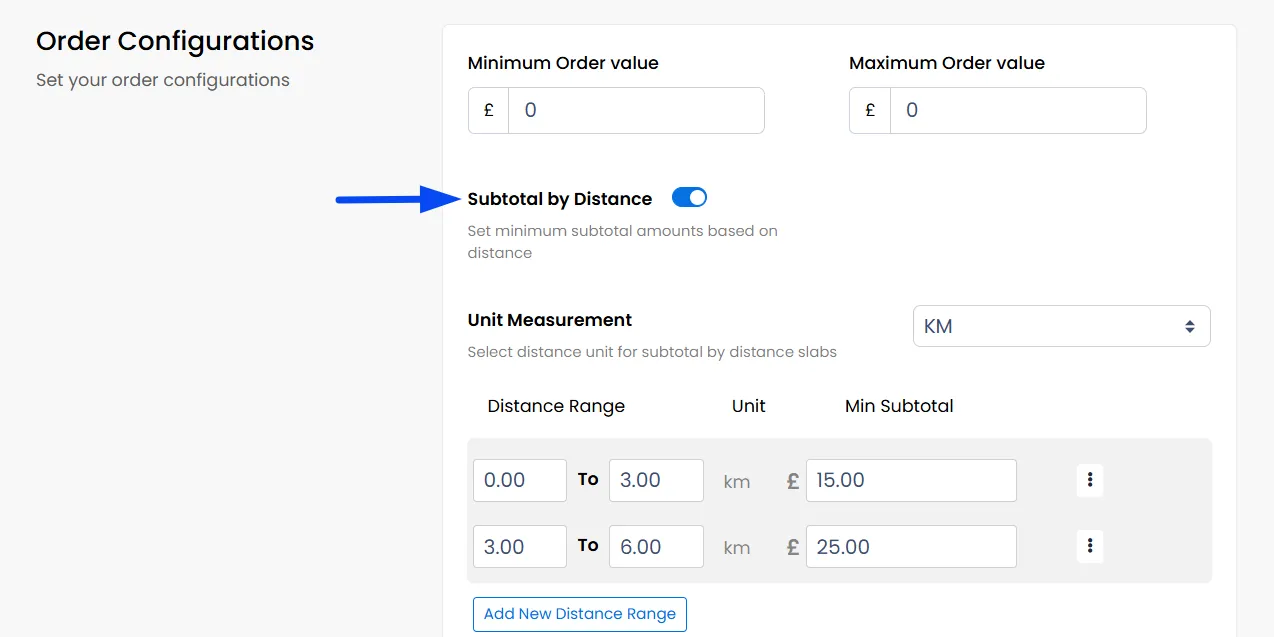Click the Unit Measurement label
The image size is (1274, 637).
coord(550,320)
